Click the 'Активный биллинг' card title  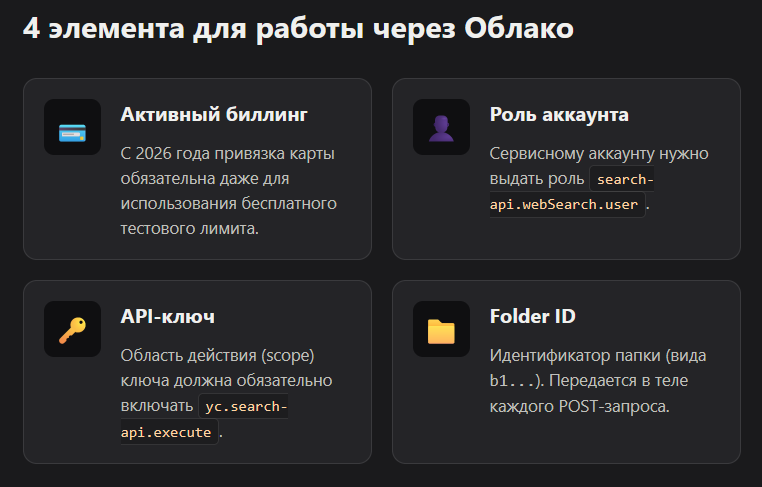tap(214, 115)
